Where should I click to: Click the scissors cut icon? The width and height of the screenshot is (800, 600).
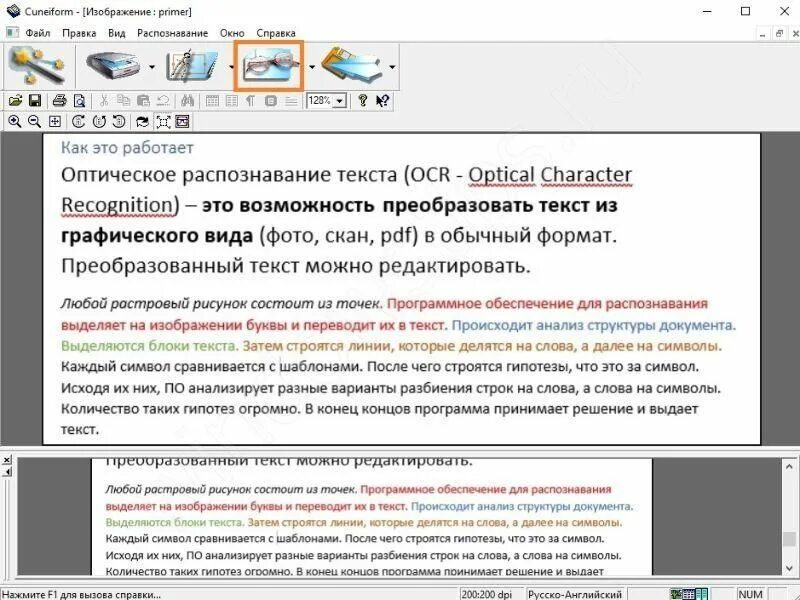click(104, 101)
